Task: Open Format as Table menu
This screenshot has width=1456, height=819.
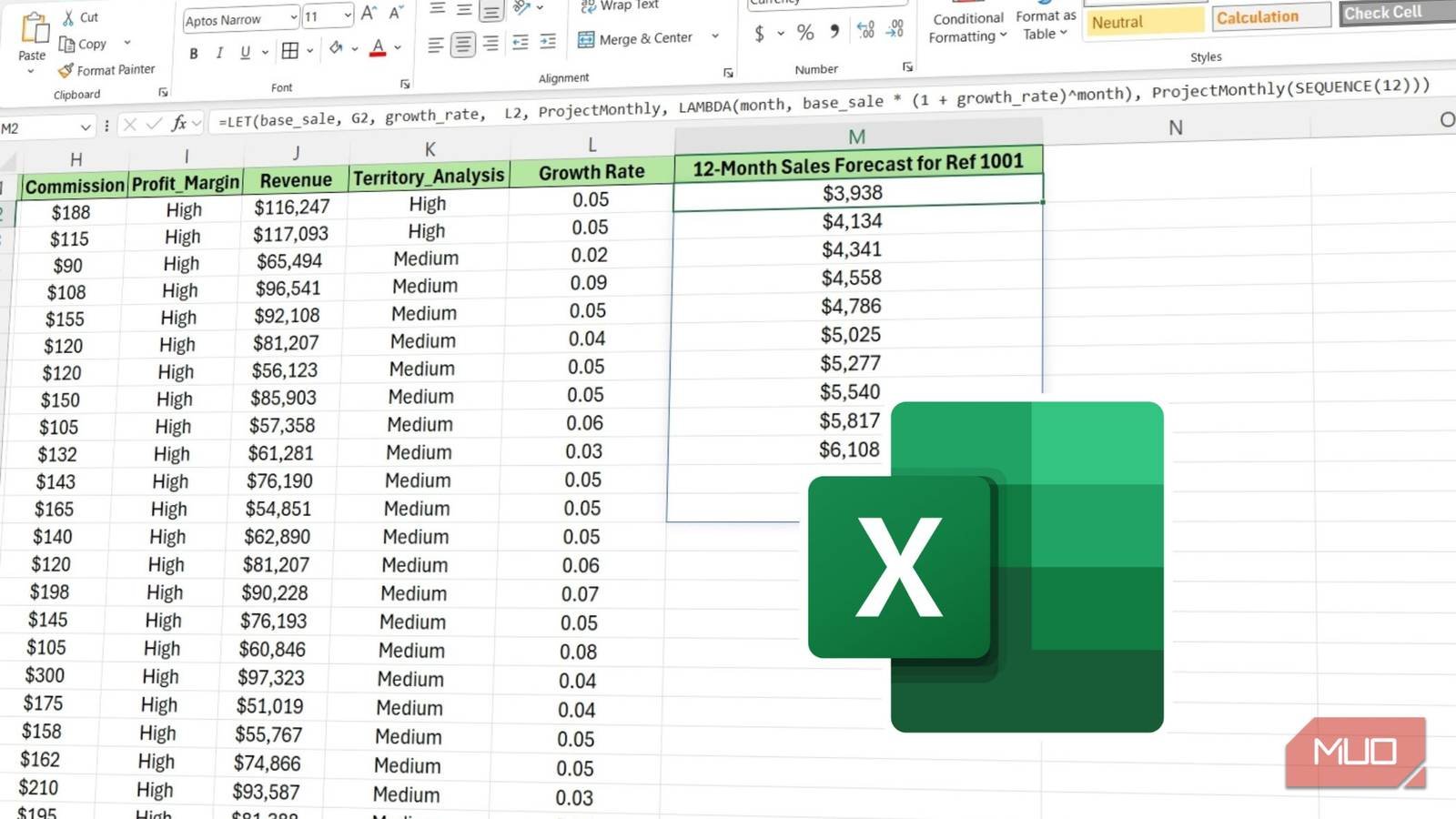Action: point(1045,25)
